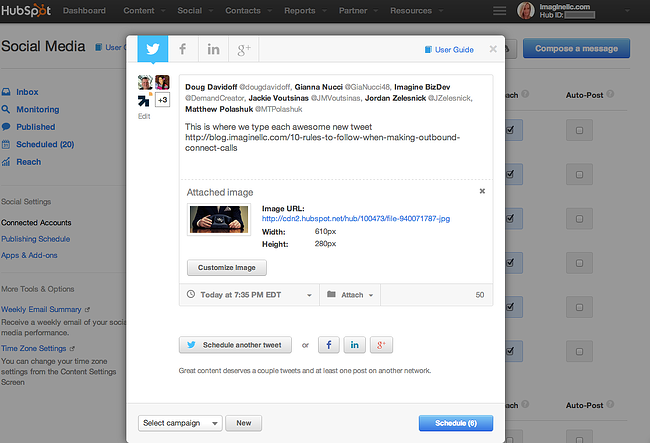Click the clock icon in schedule bar
Image resolution: width=650 pixels, height=443 pixels.
[191, 295]
